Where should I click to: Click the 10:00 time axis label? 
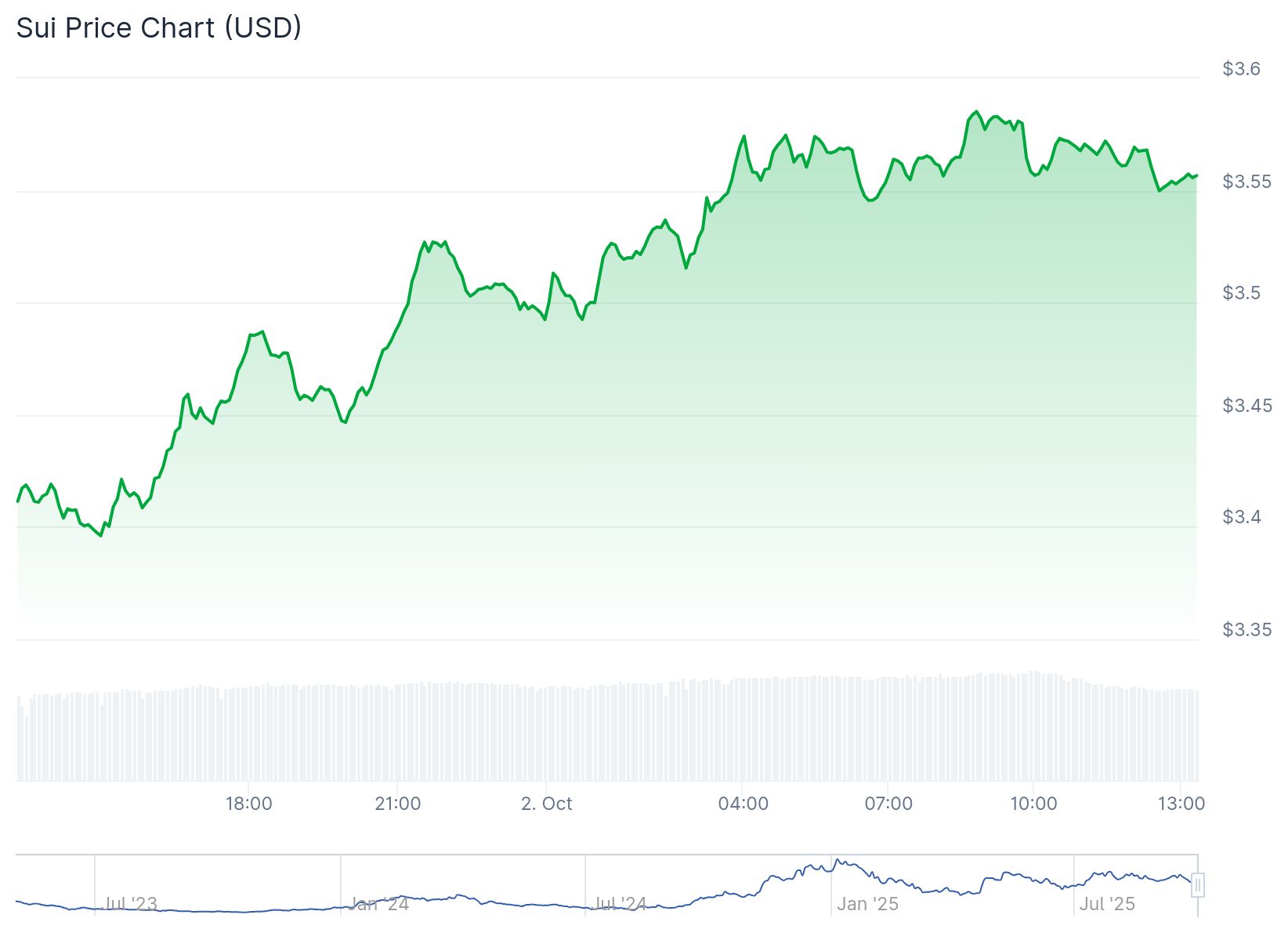pyautogui.click(x=1033, y=804)
